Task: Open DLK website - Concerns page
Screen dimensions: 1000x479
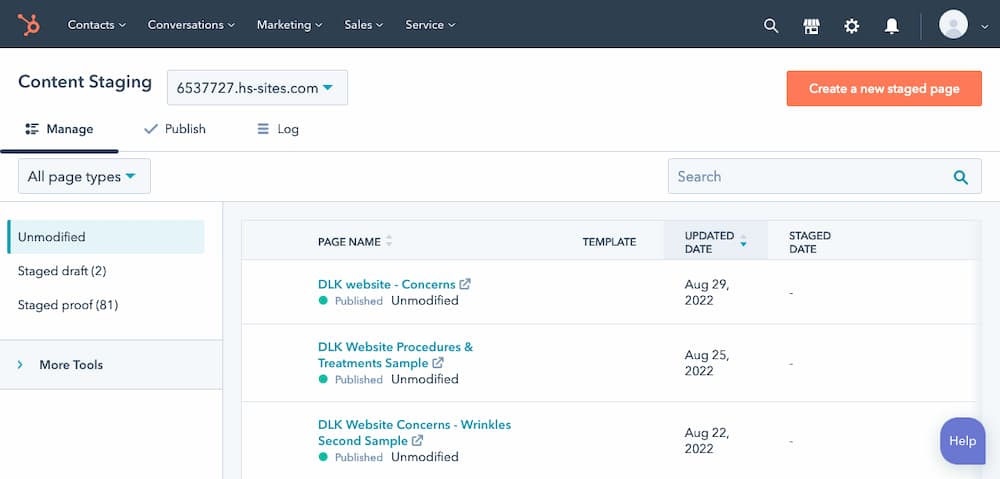Action: tap(386, 284)
